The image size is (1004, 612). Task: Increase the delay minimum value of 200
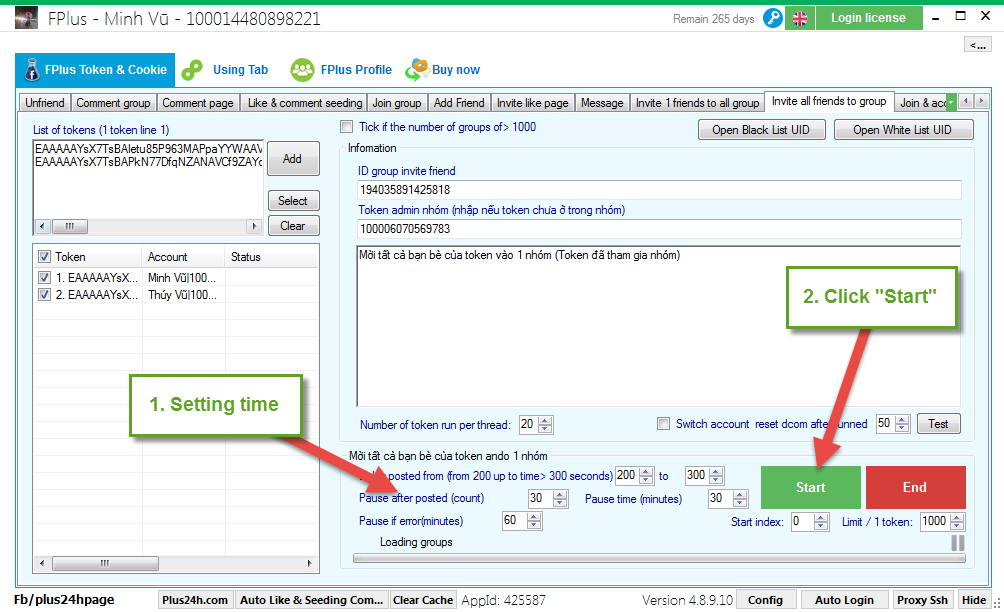pyautogui.click(x=647, y=472)
